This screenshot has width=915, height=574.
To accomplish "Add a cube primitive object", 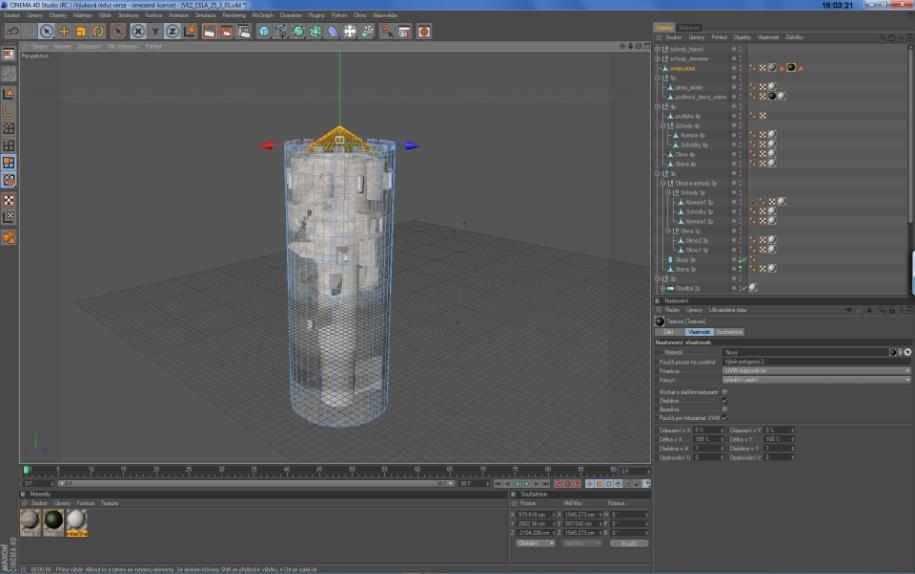I will point(264,32).
